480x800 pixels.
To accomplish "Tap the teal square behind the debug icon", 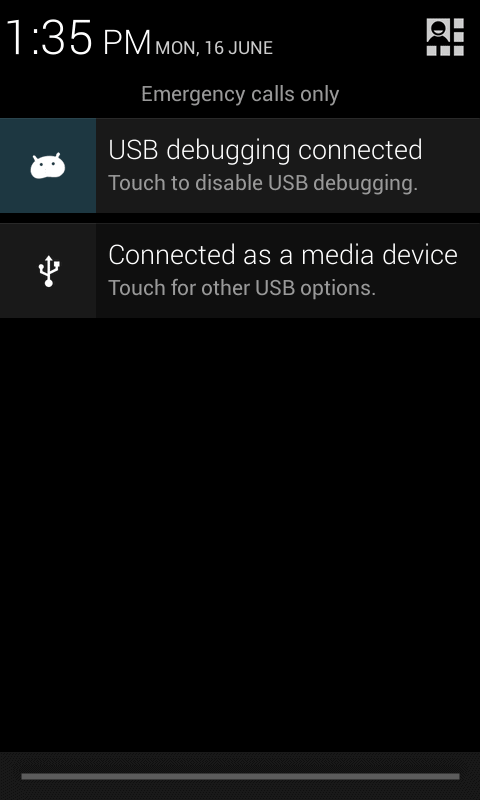I will 48,166.
